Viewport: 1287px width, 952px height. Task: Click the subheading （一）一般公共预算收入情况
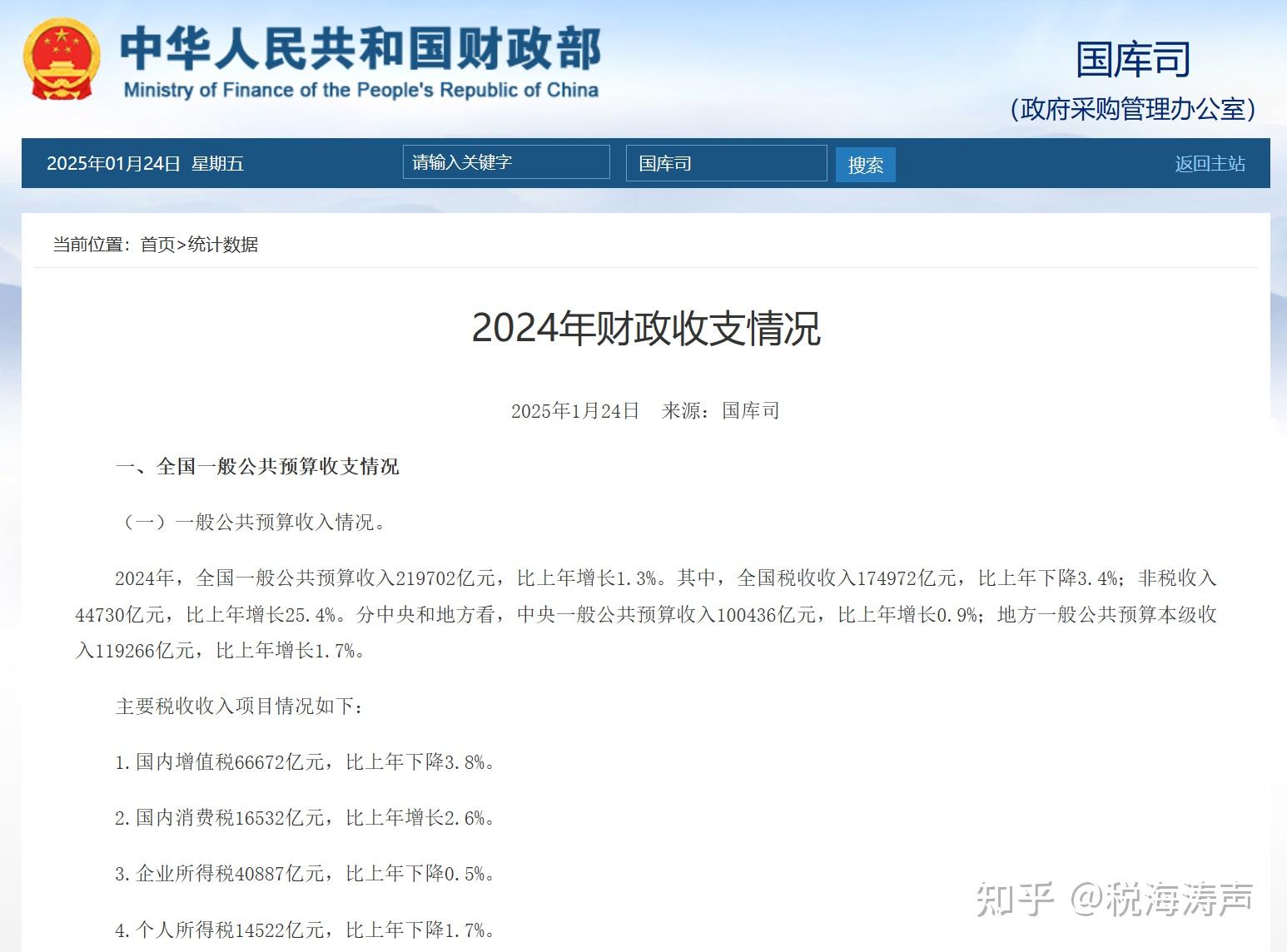pyautogui.click(x=254, y=522)
